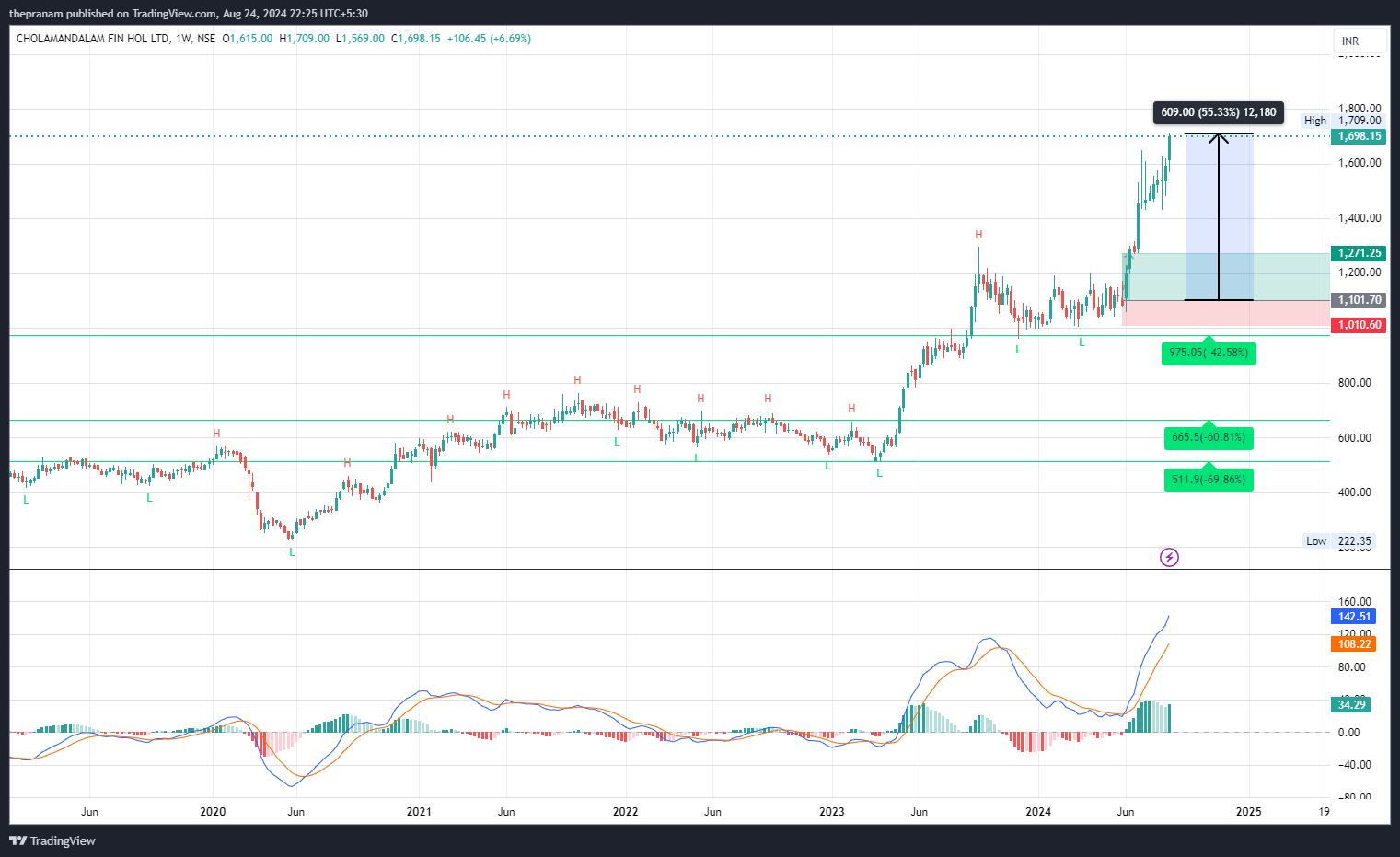Click the 108.22 signal value label
Image resolution: width=1400 pixels, height=857 pixels.
coord(1354,644)
